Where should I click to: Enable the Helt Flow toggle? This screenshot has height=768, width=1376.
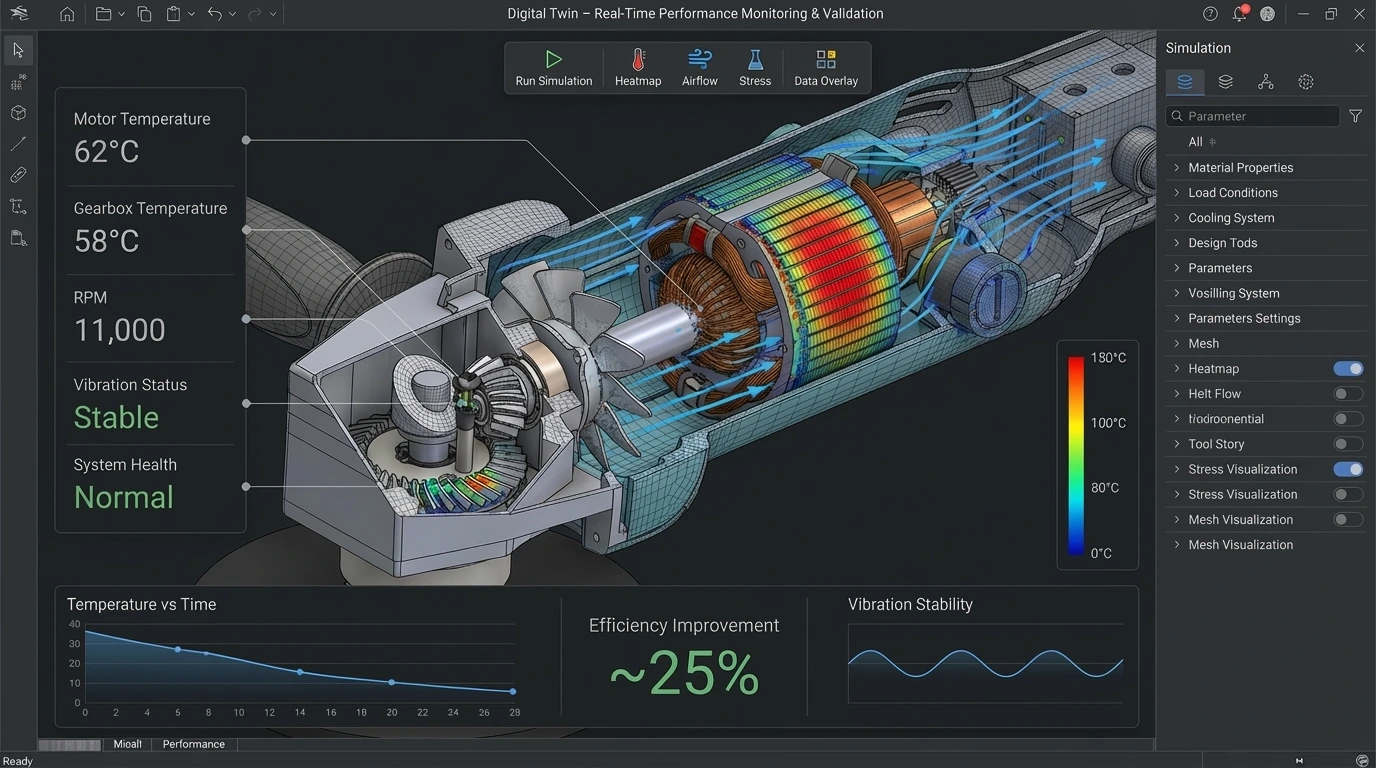[x=1348, y=394]
